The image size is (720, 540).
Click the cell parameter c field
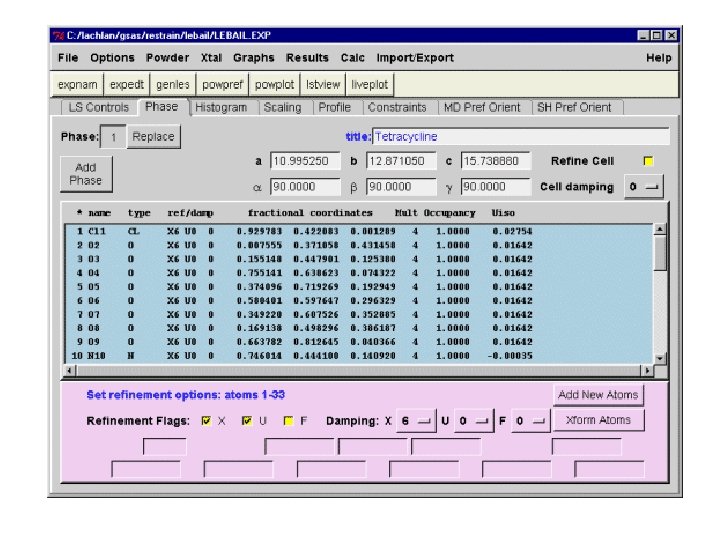click(496, 161)
